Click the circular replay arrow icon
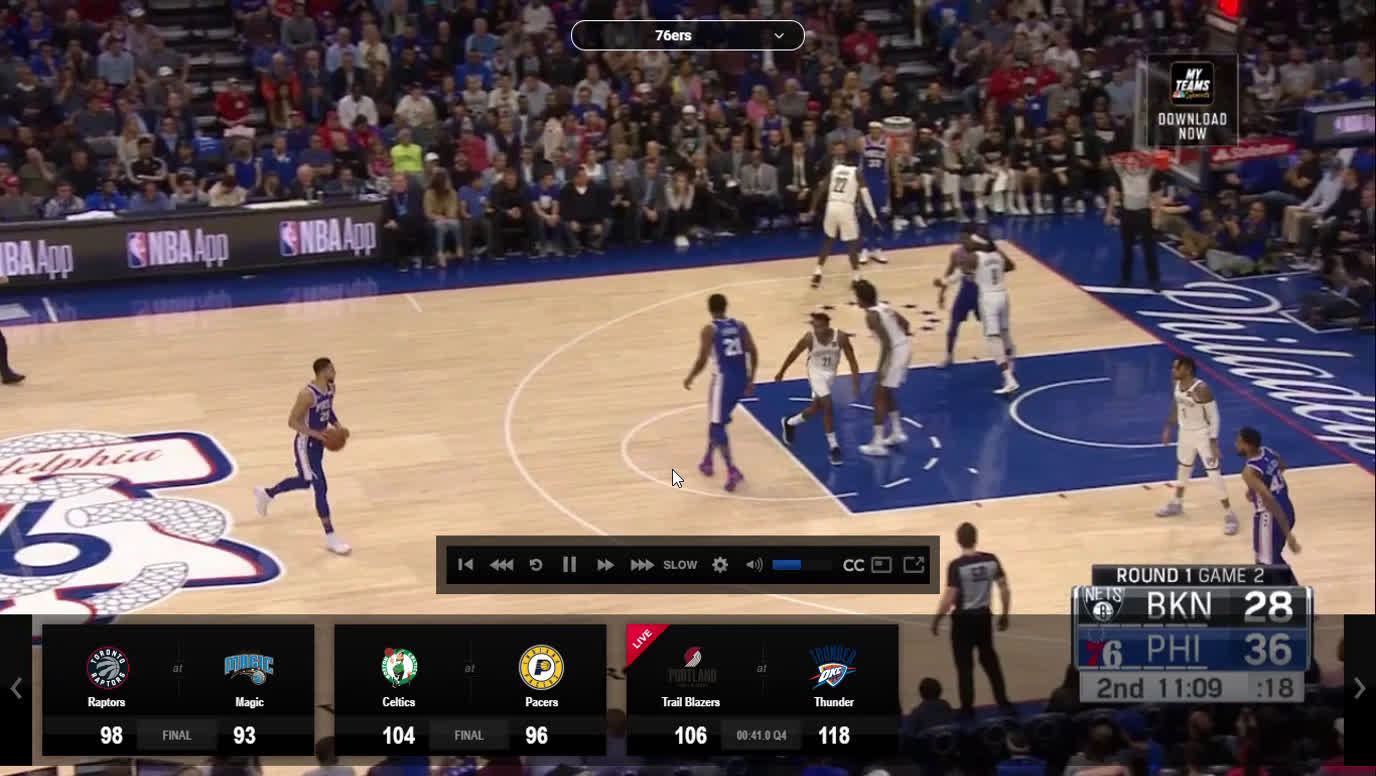1376x776 pixels. pos(536,565)
